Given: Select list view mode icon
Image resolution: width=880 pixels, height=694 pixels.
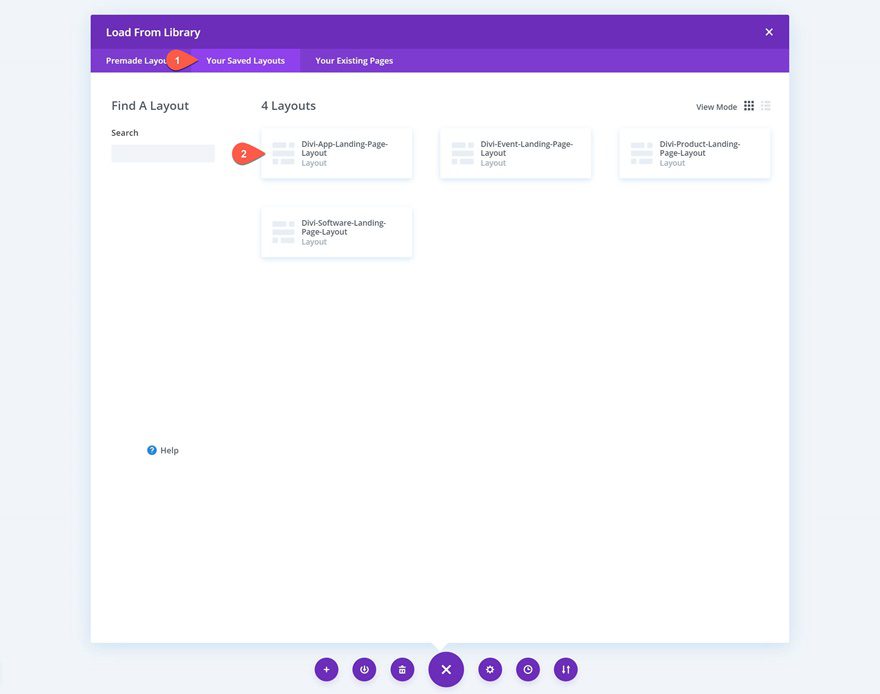Looking at the screenshot, I should 766,106.
